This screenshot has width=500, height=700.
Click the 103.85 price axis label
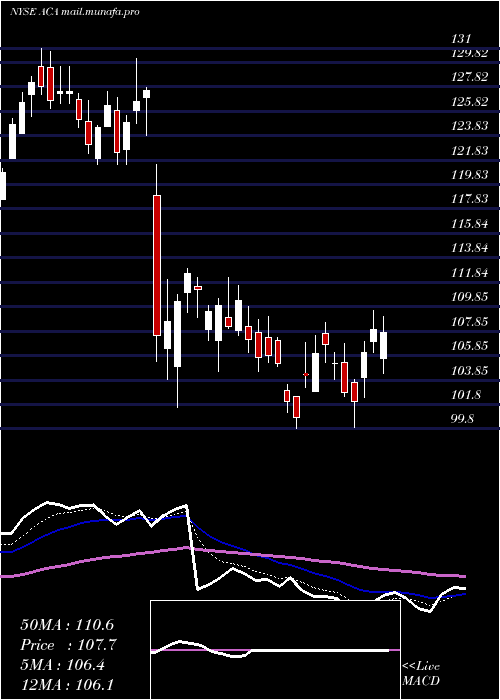click(469, 370)
